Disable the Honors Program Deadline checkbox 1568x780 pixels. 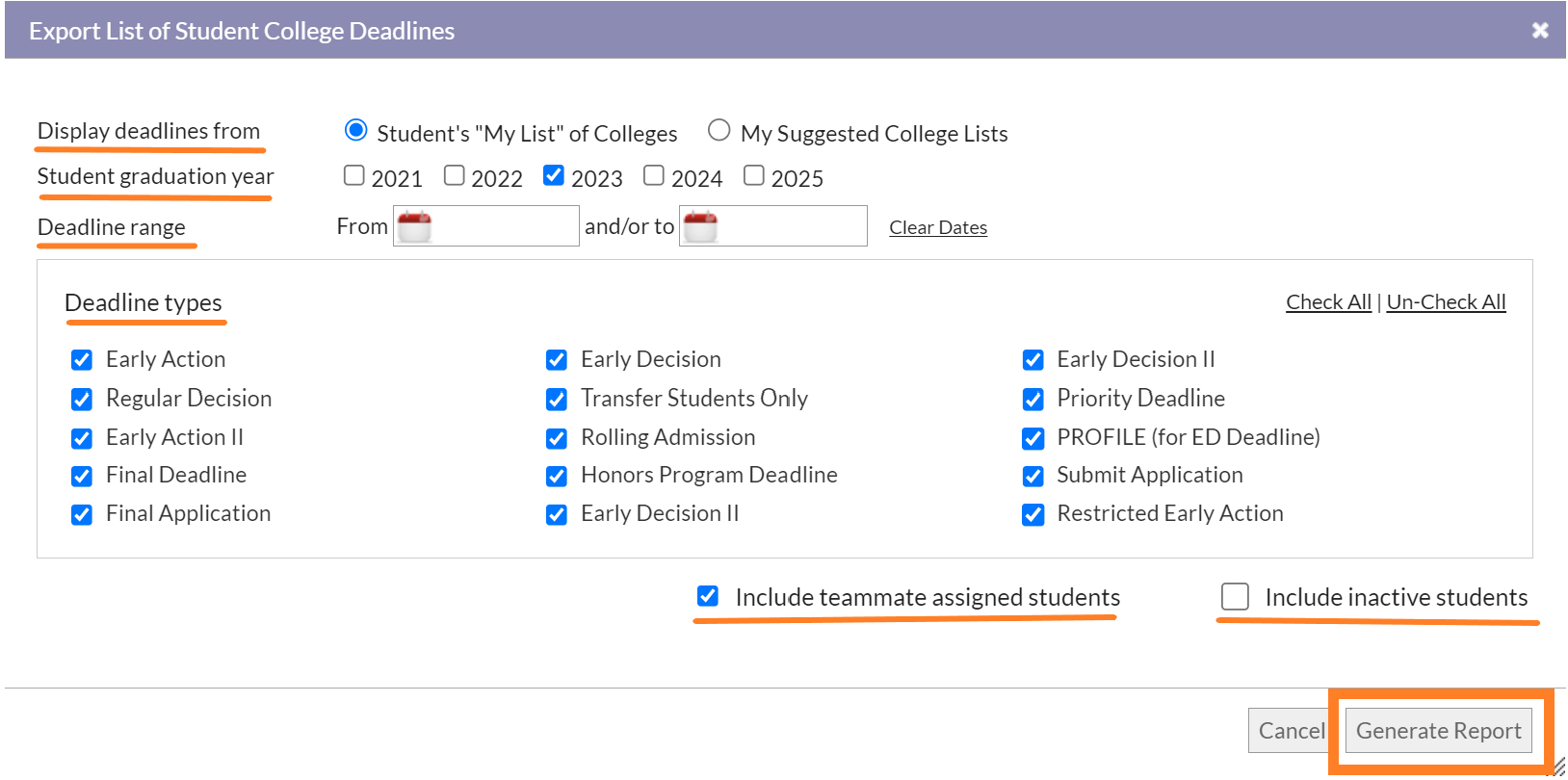[x=557, y=476]
